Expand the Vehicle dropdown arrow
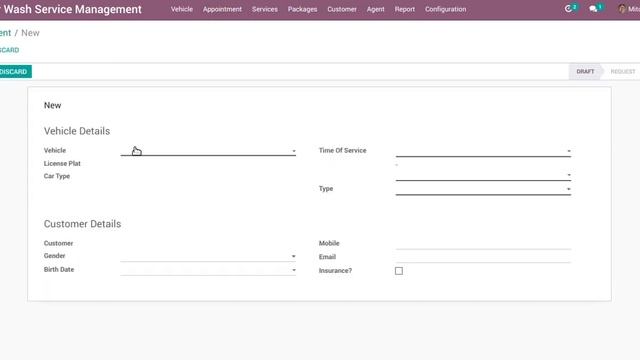The height and width of the screenshot is (360, 640). point(293,151)
